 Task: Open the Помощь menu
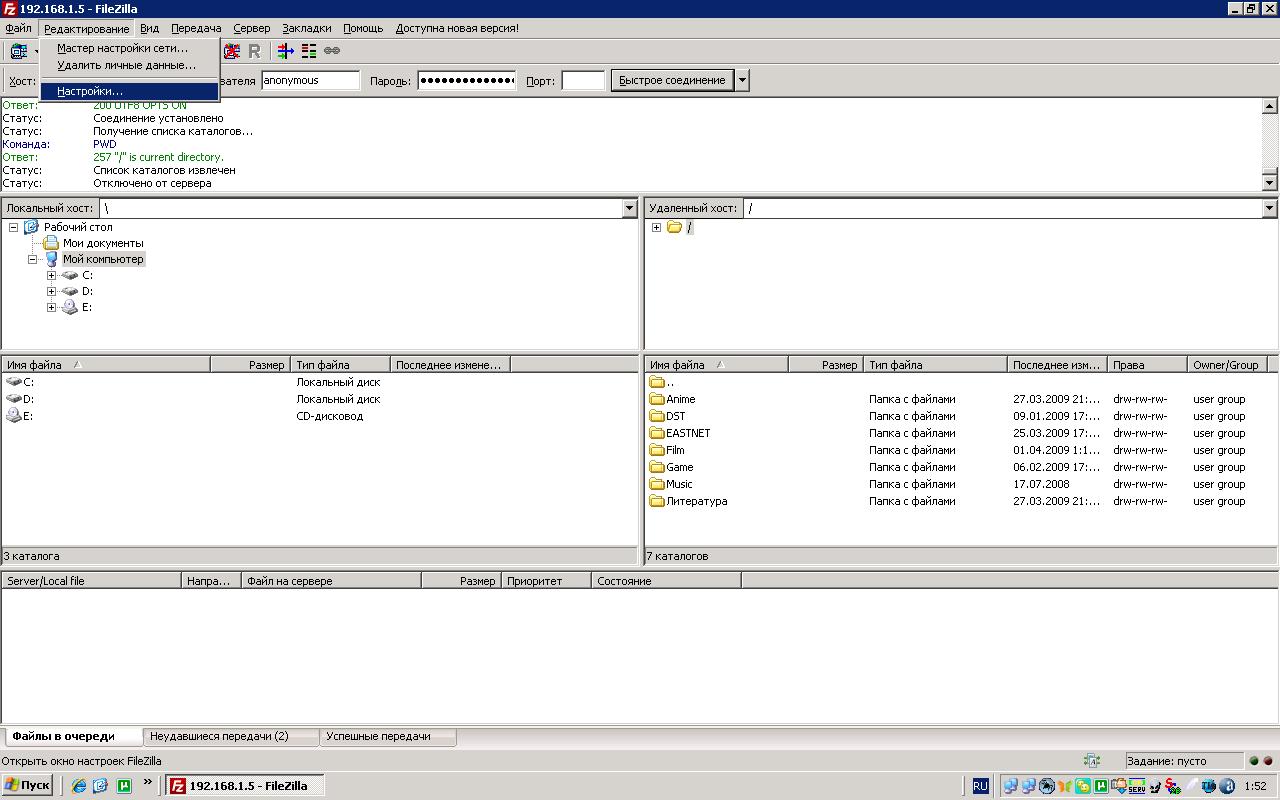click(x=363, y=28)
